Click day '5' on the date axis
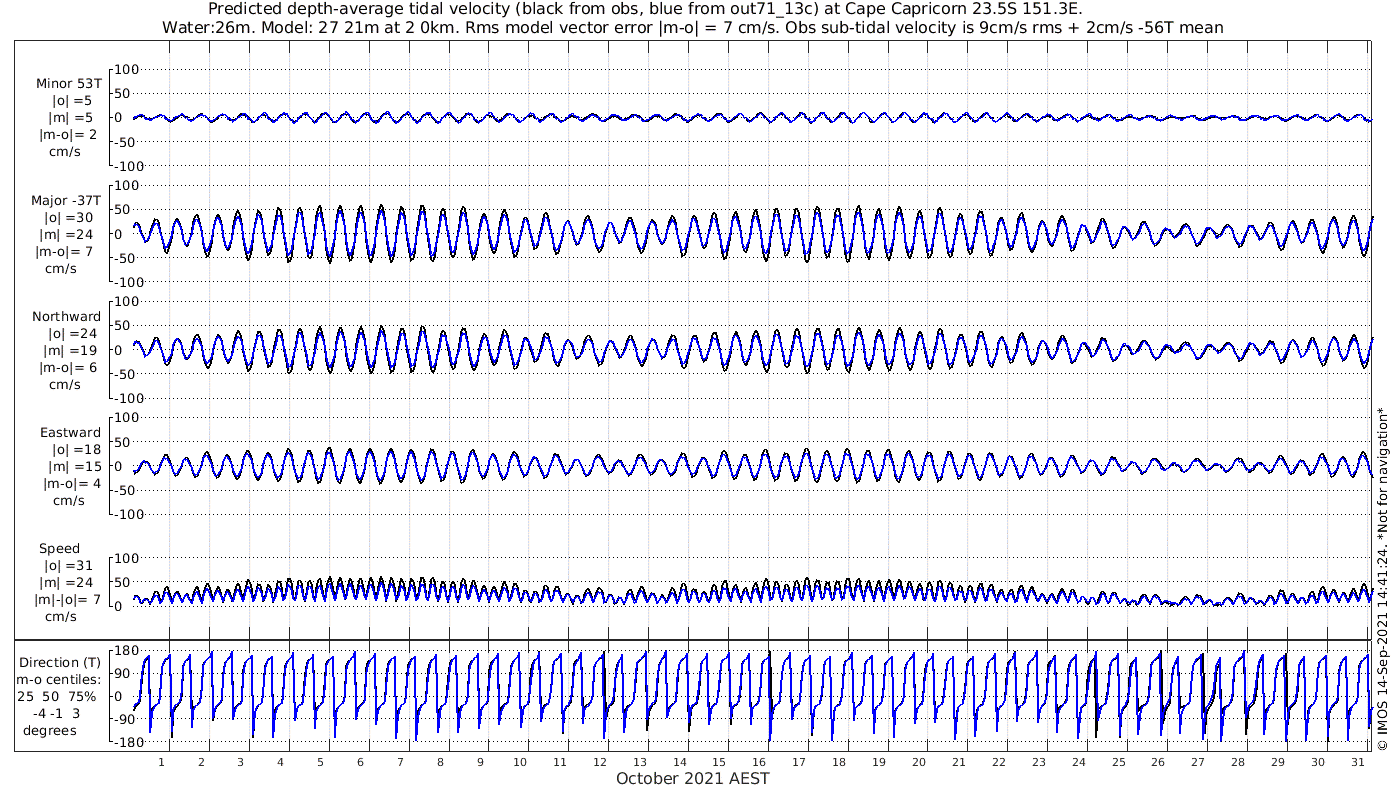 point(320,762)
